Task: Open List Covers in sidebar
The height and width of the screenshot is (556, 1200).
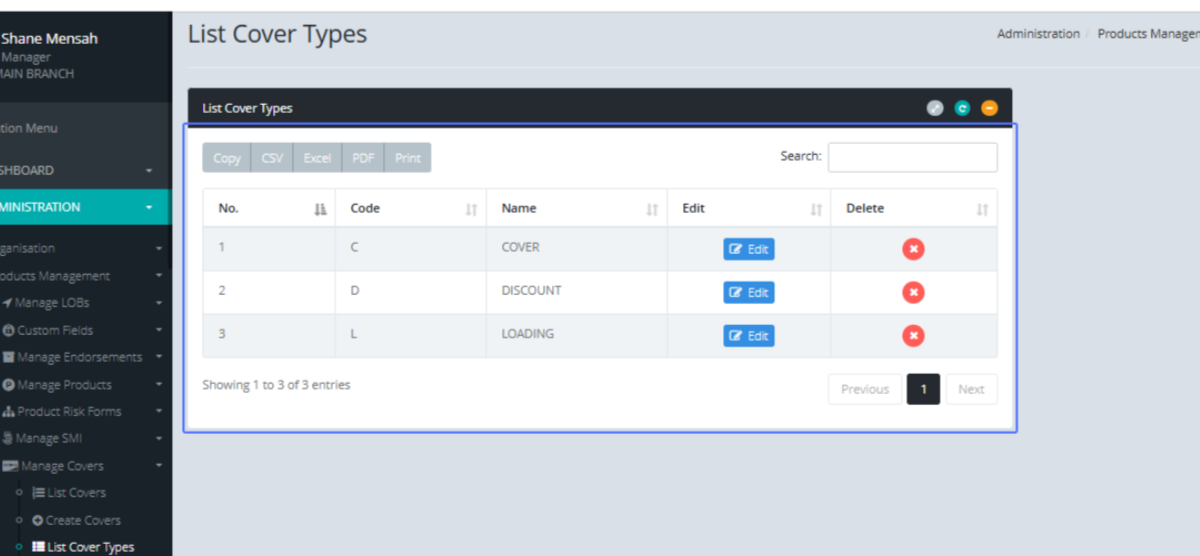Action: 75,493
